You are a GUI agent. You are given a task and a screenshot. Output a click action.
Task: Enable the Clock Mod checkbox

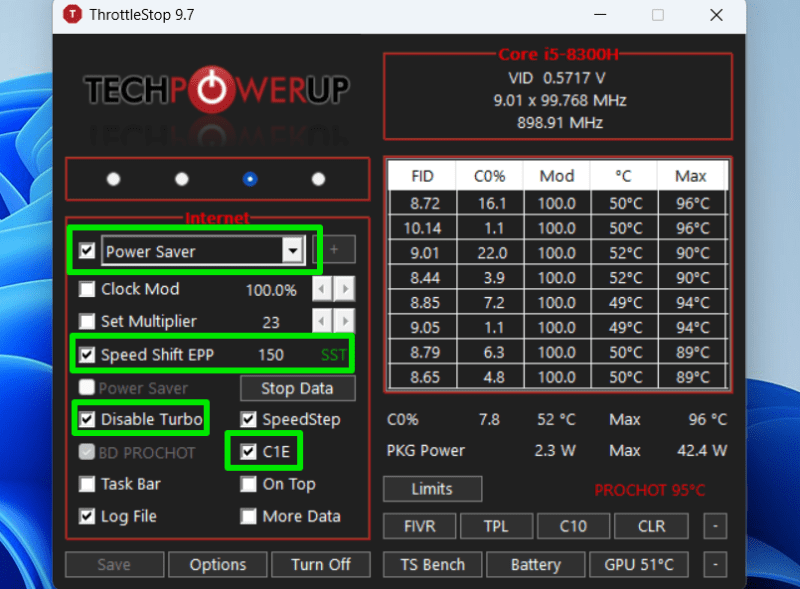coord(86,289)
